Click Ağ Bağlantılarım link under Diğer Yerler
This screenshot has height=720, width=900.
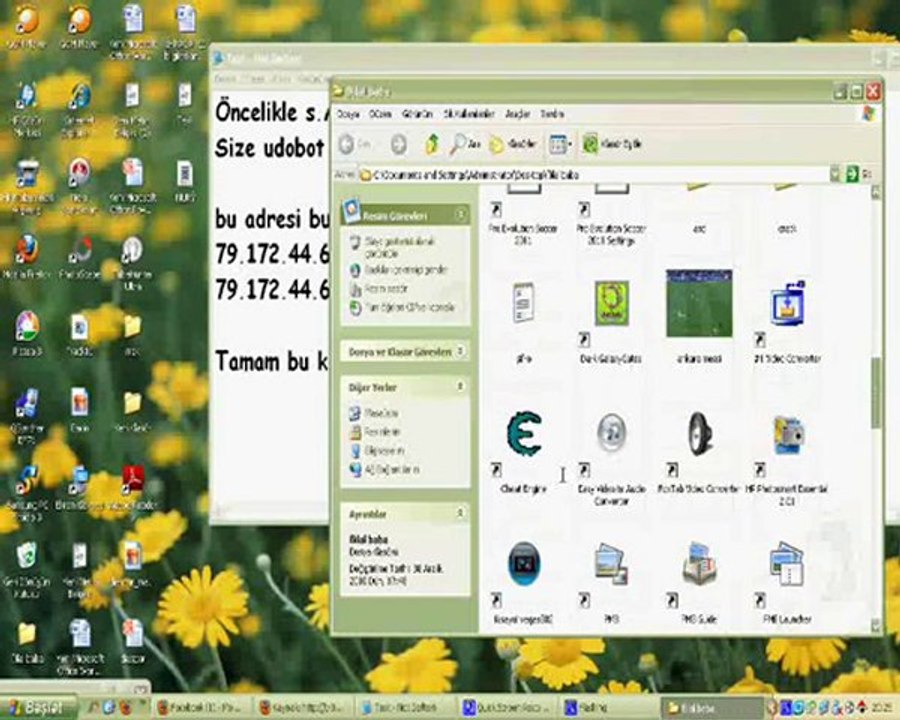tap(391, 470)
